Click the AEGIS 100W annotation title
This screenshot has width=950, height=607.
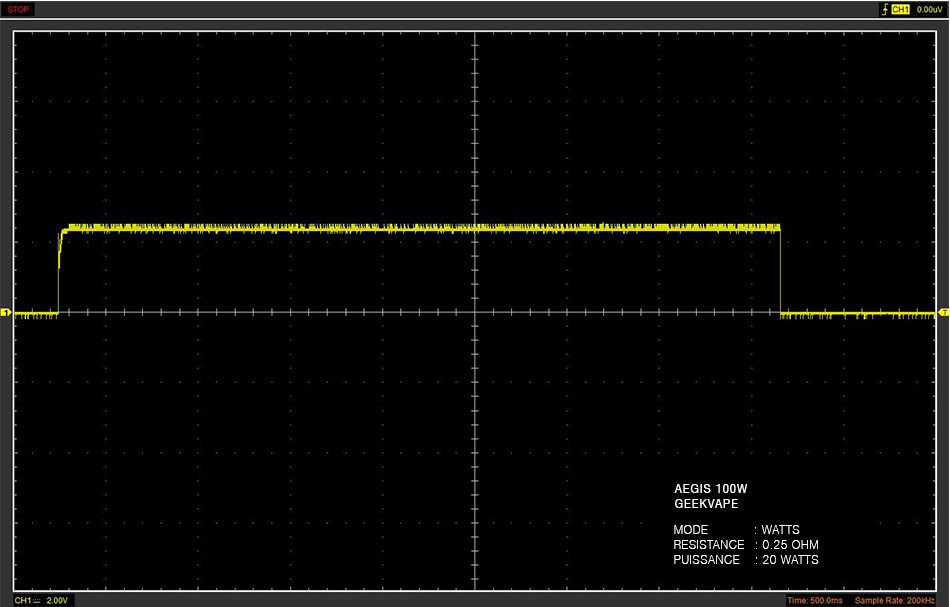coord(711,488)
